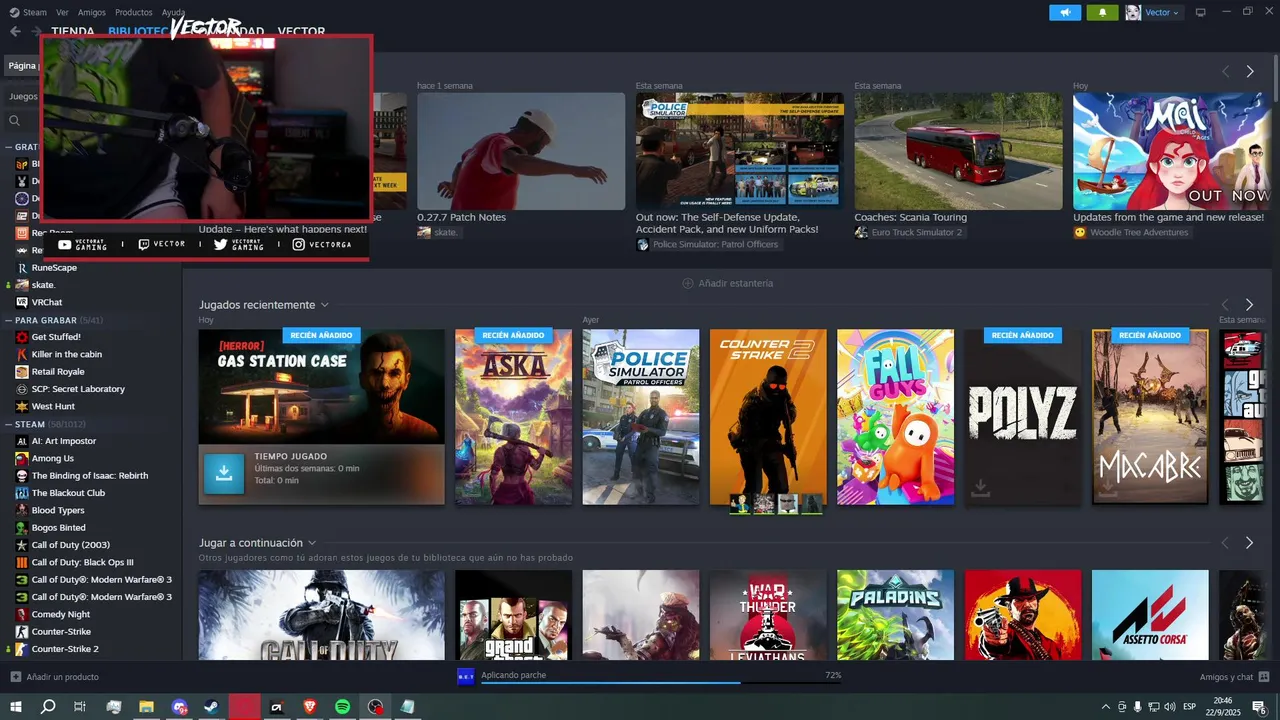Collapse the STEAM collection in sidebar
The height and width of the screenshot is (720, 1280).
pyautogui.click(x=8, y=424)
